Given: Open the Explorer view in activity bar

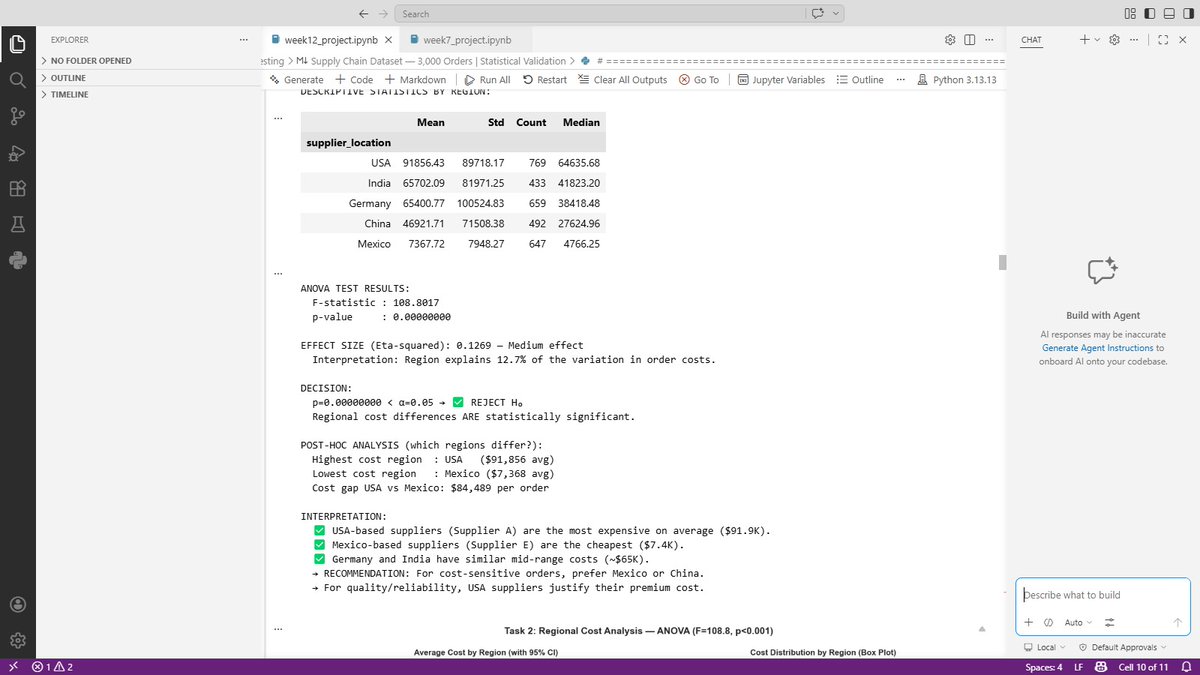Looking at the screenshot, I should pyautogui.click(x=17, y=44).
